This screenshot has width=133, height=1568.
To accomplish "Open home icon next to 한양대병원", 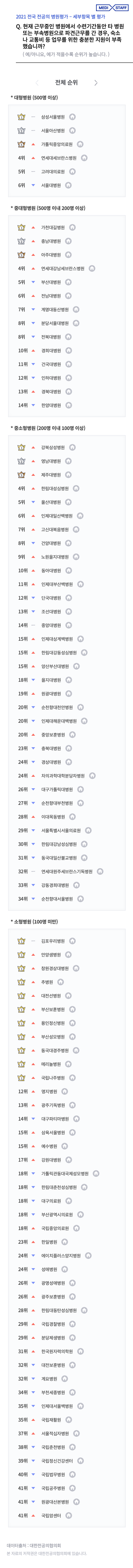I will point(69,405).
